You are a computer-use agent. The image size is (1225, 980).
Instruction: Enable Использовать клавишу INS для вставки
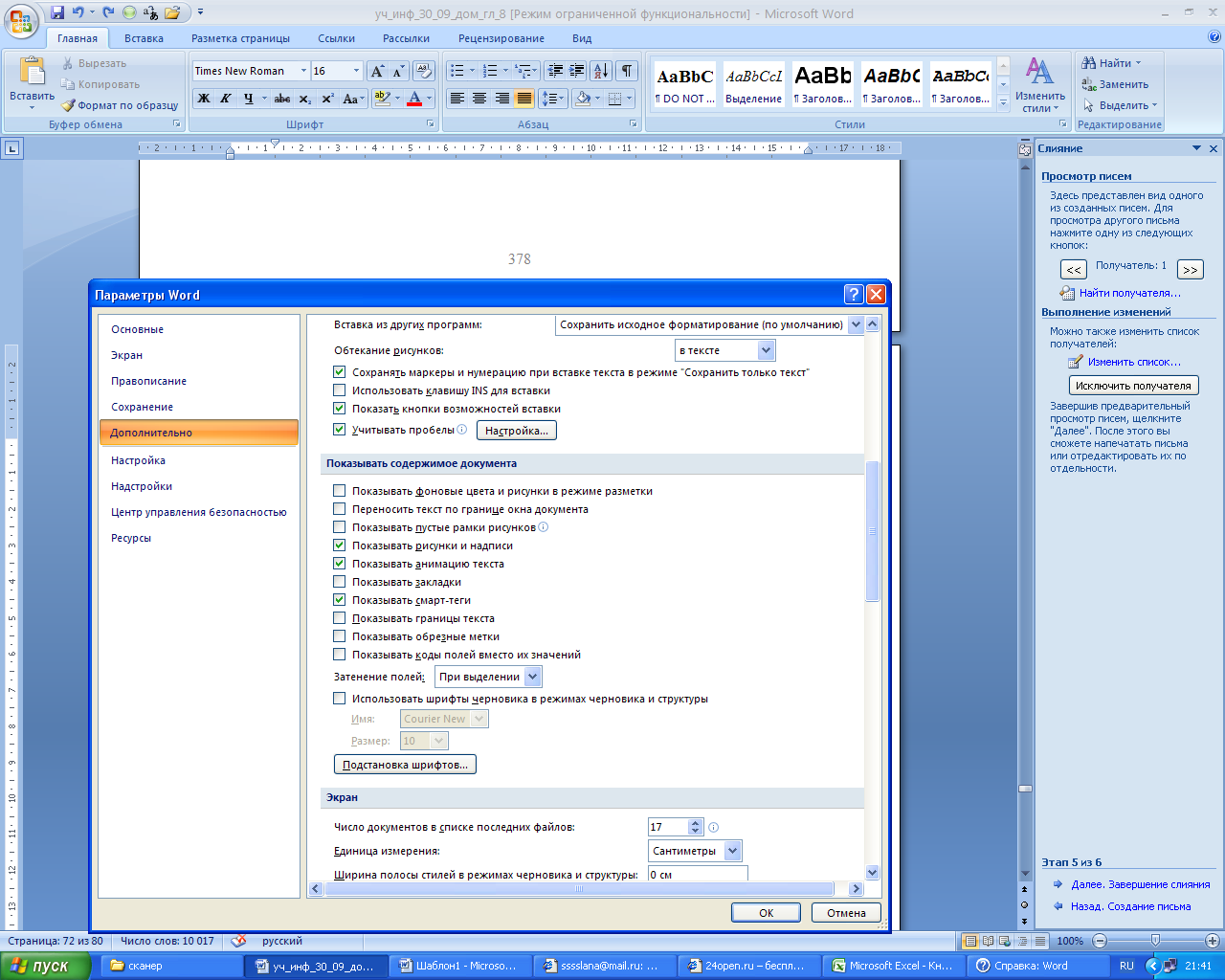coord(339,390)
